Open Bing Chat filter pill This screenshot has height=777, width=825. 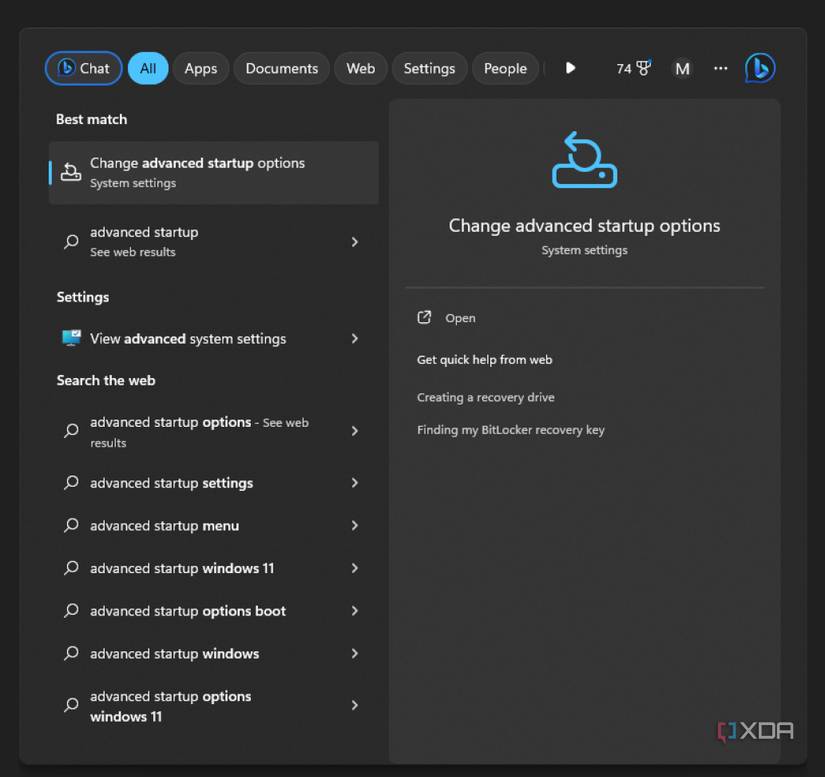[84, 68]
